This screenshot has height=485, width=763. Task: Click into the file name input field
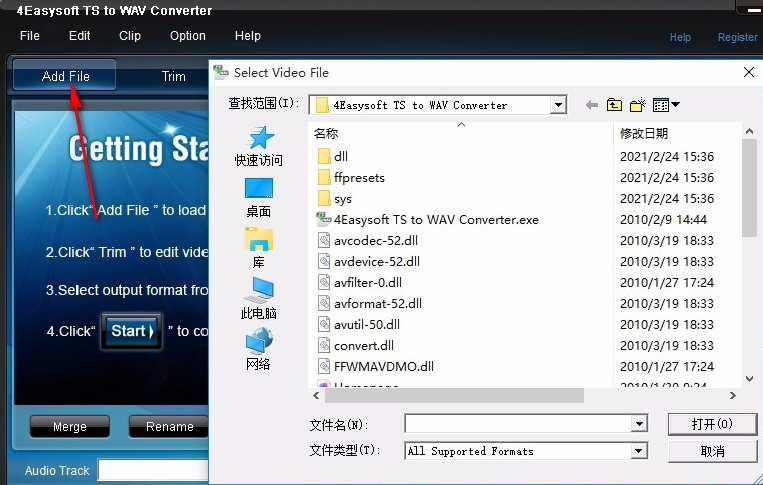pyautogui.click(x=519, y=424)
